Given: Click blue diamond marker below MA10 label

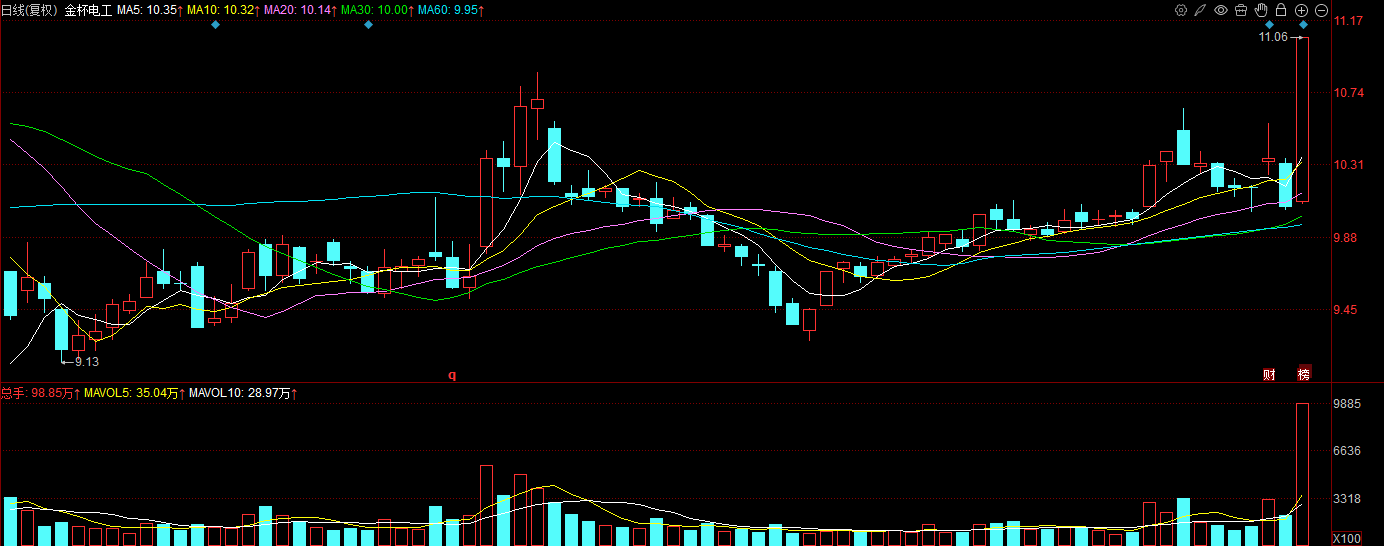Looking at the screenshot, I should click(215, 25).
